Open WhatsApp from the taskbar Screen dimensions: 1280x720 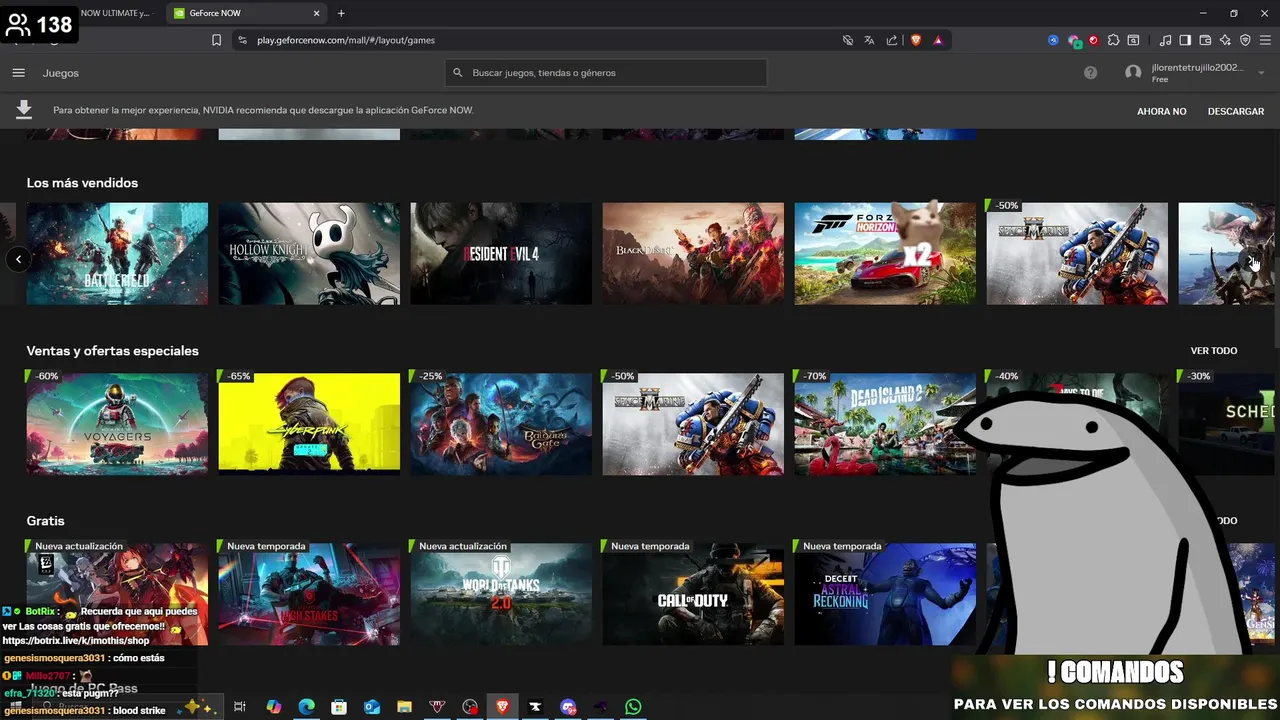point(633,707)
